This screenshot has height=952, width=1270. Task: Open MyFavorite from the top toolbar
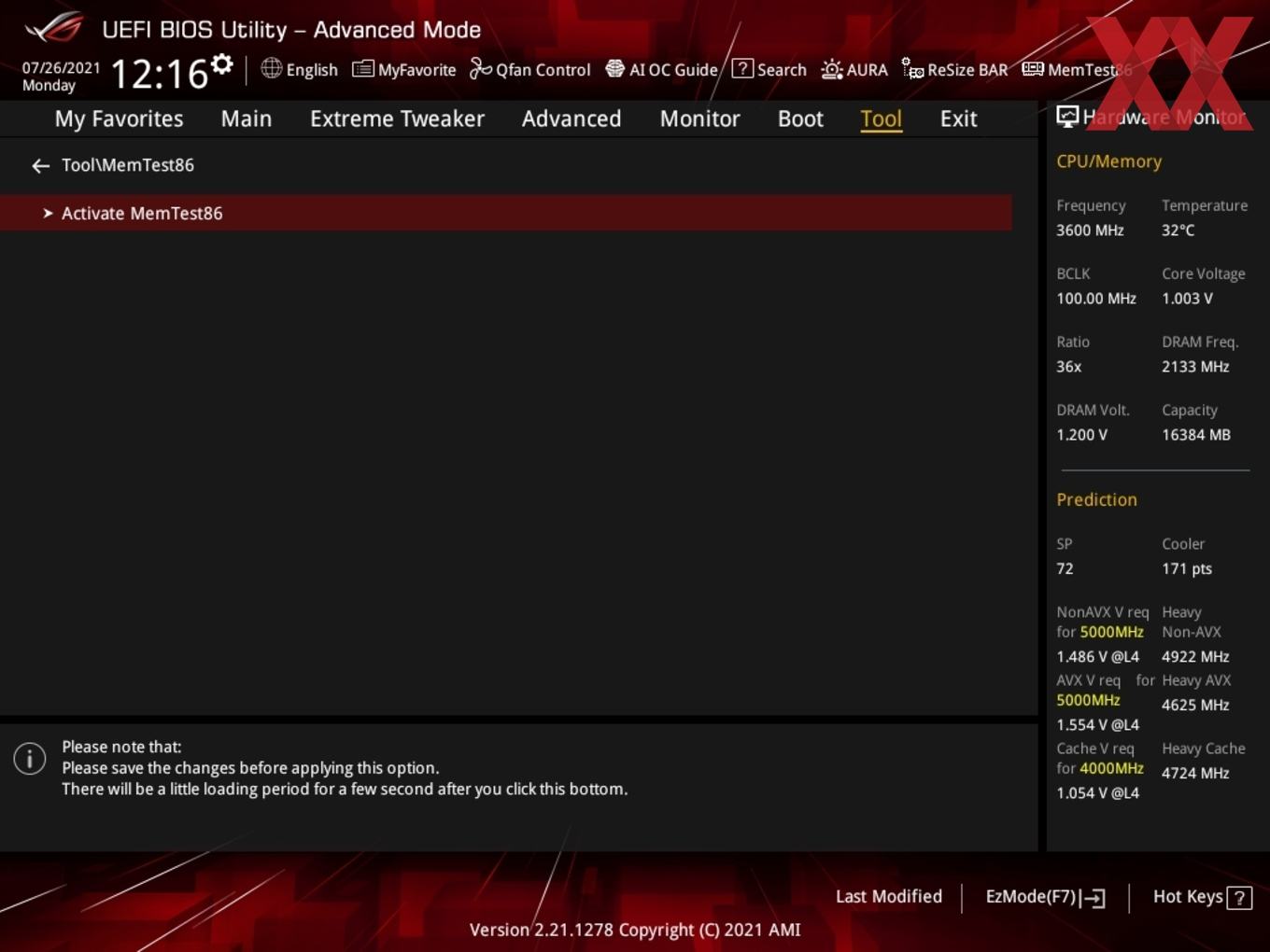point(417,70)
